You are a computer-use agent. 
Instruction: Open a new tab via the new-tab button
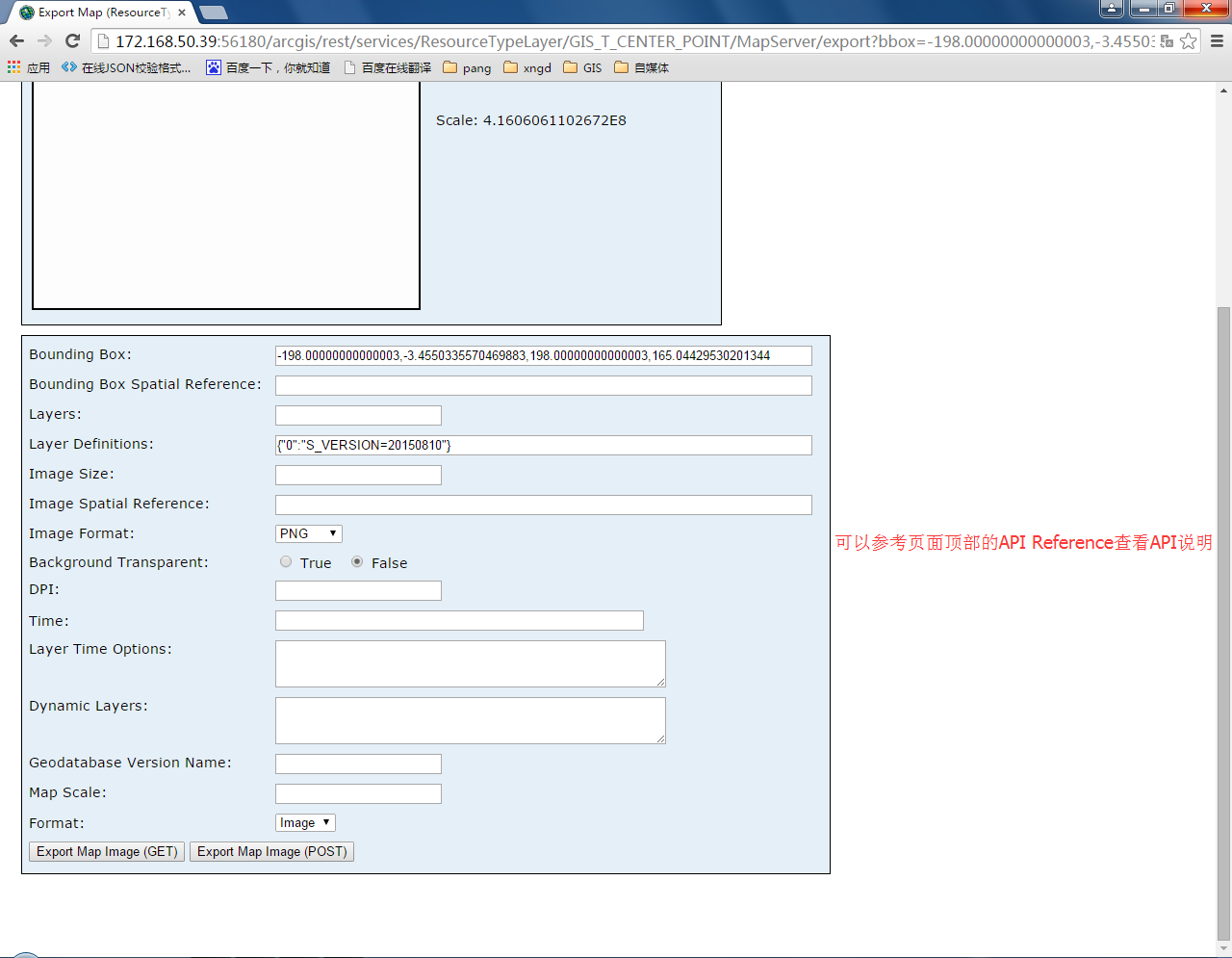tap(213, 13)
